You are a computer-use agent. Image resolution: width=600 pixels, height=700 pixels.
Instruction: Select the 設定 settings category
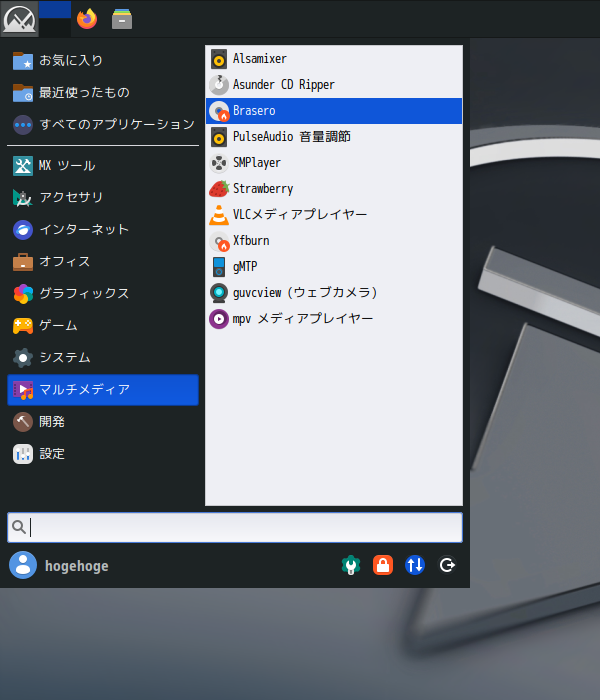103,454
